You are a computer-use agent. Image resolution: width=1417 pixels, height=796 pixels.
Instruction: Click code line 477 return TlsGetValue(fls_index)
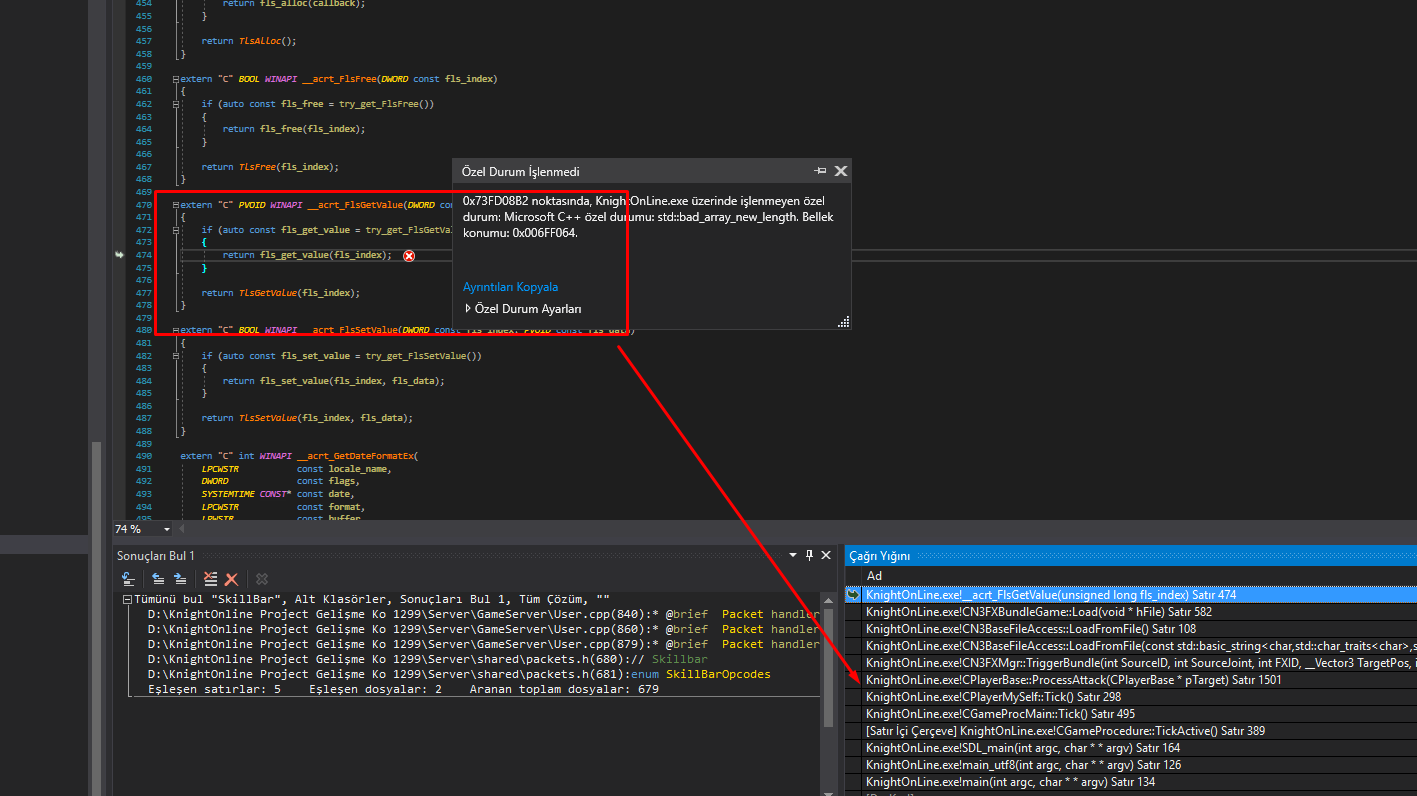point(280,293)
